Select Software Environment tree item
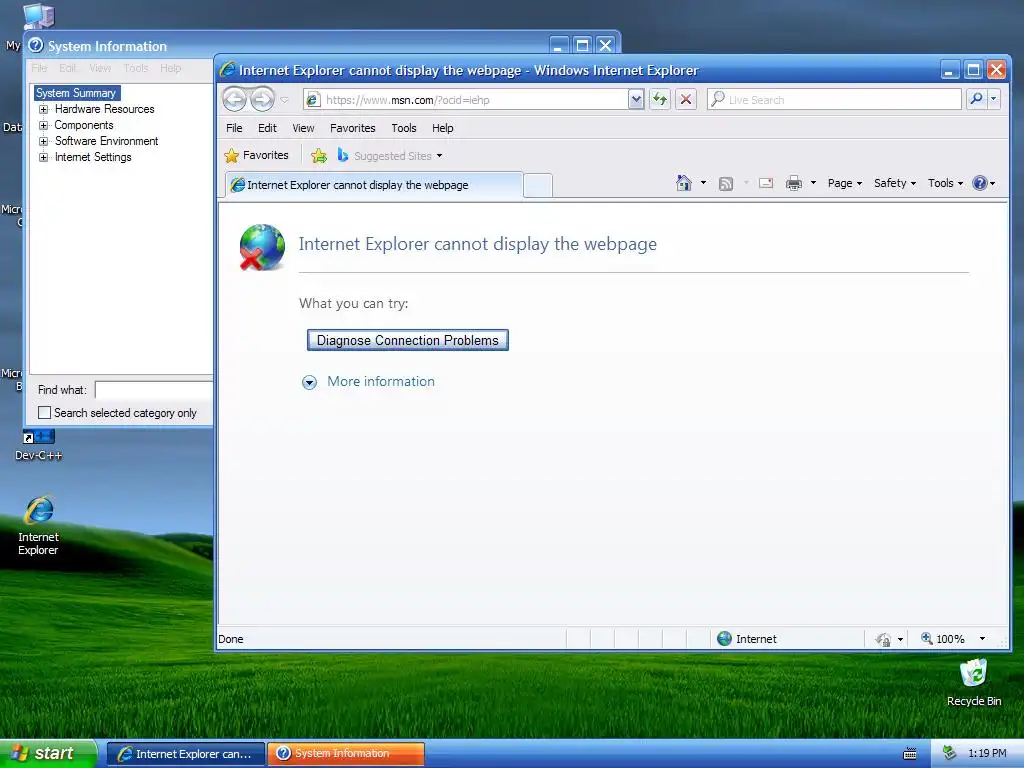The width and height of the screenshot is (1024, 768). [x=106, y=141]
